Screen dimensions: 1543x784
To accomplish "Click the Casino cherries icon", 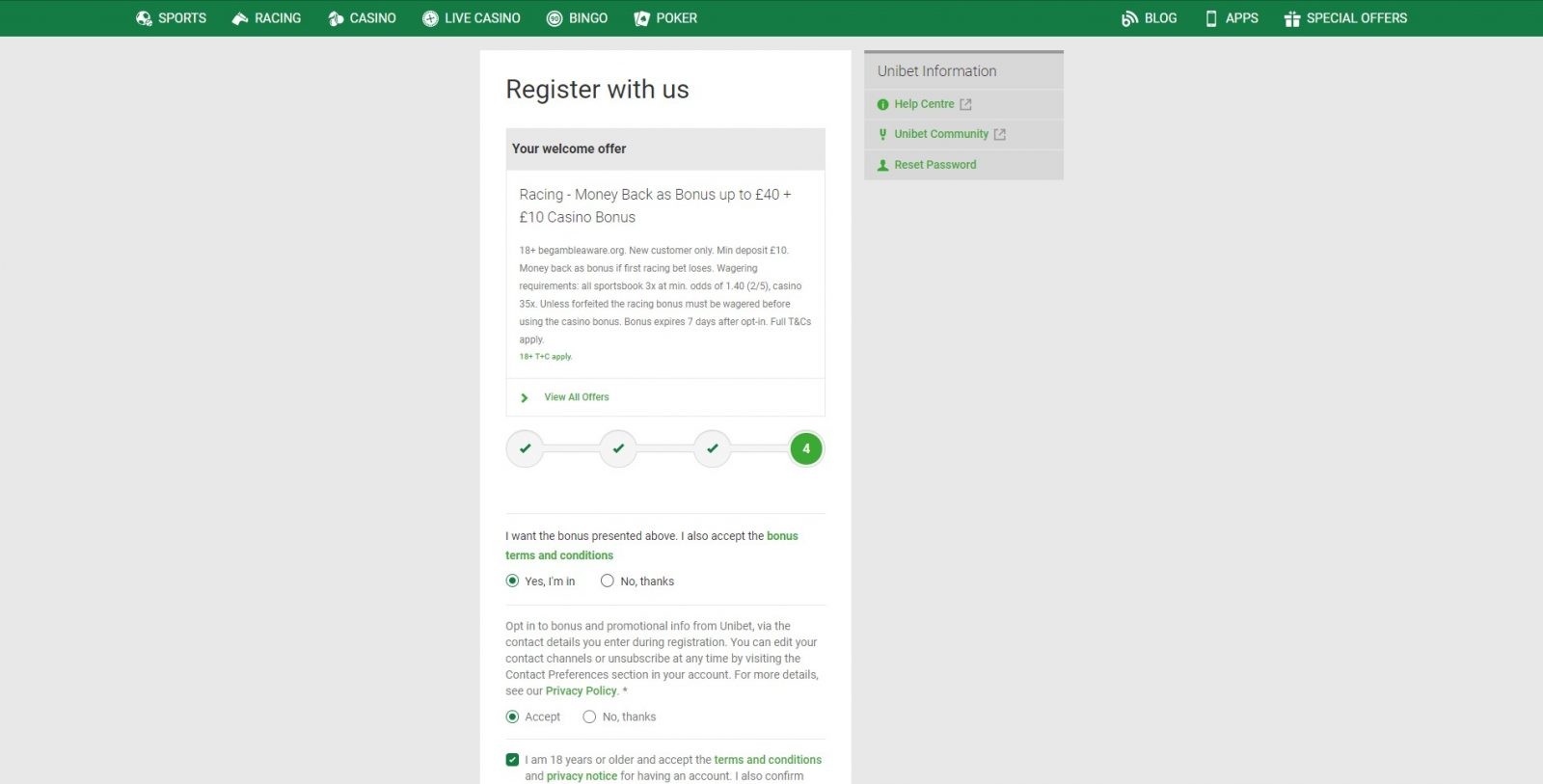I will [x=336, y=18].
